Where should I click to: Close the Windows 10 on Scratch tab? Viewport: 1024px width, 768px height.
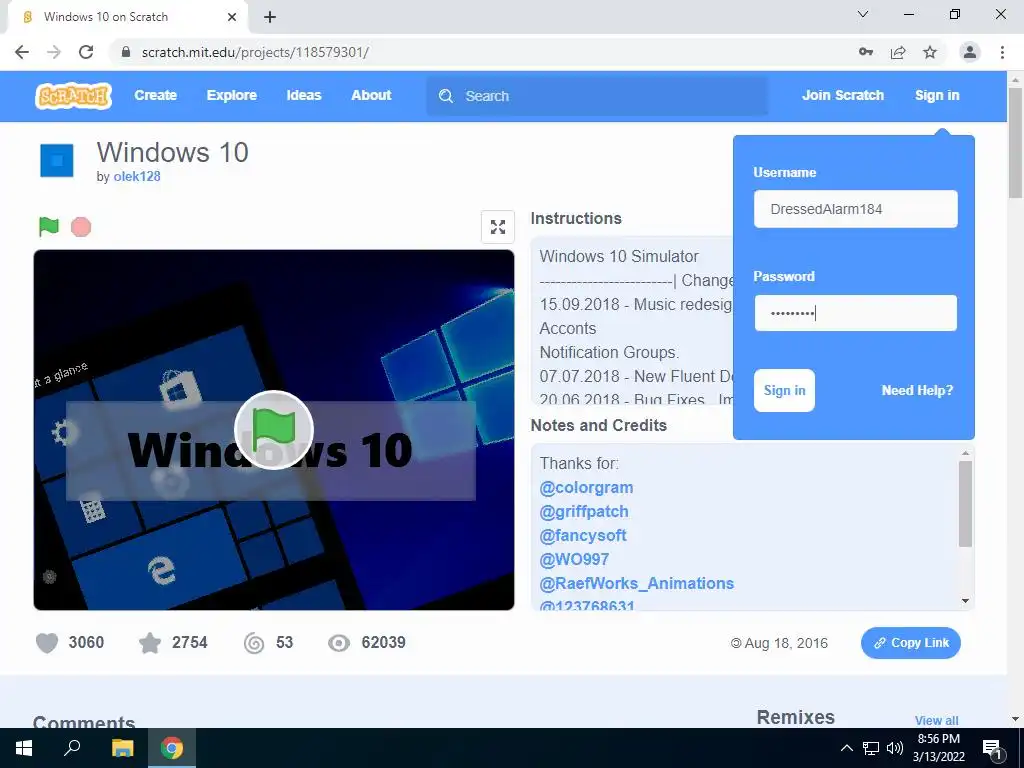(232, 17)
